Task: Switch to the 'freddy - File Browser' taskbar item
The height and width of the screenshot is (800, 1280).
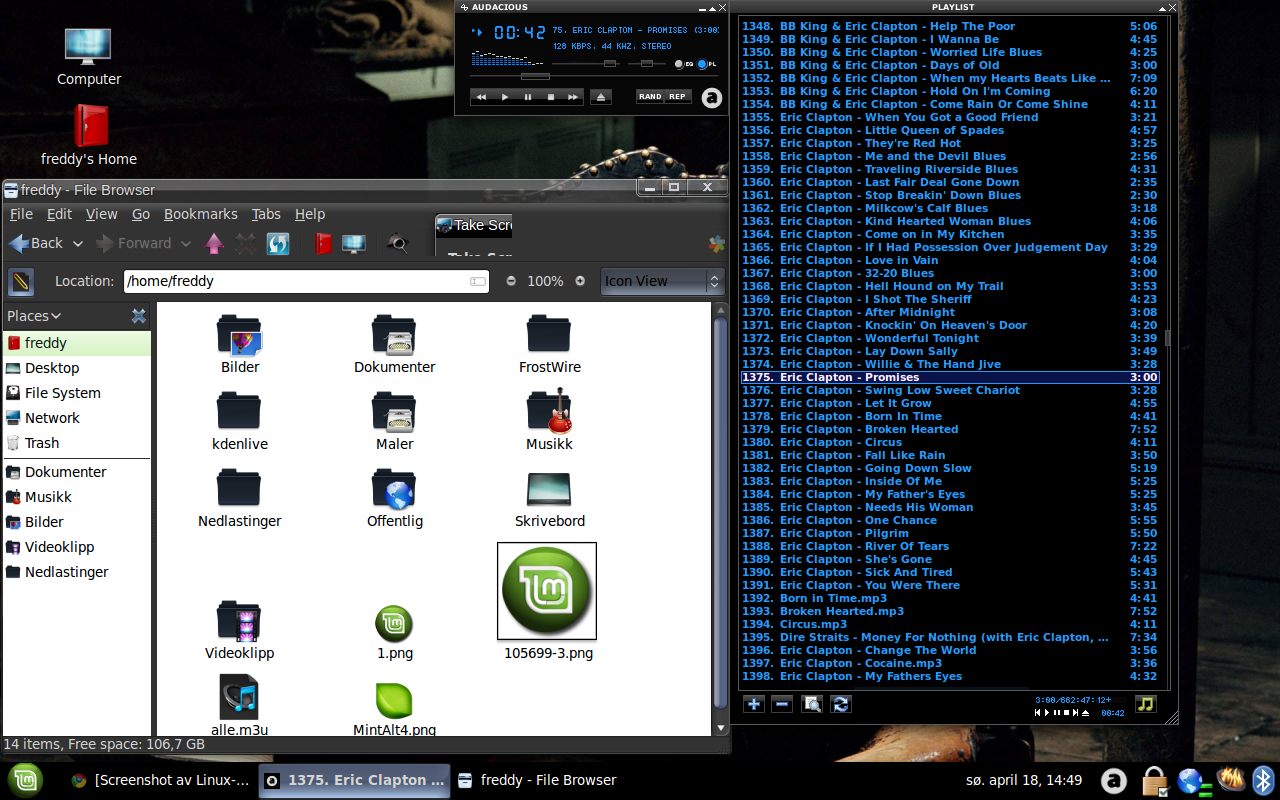Action: (x=537, y=780)
